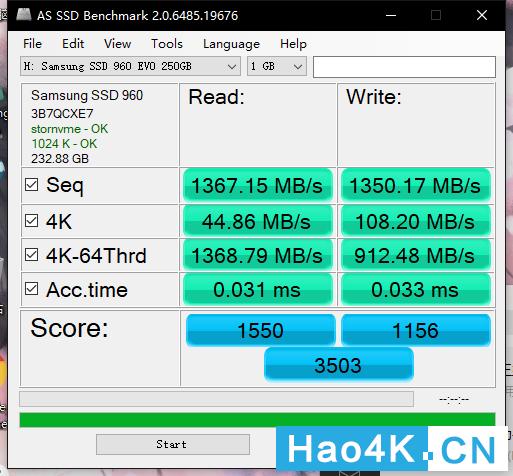Click the green progress bar
The image size is (513, 476).
point(257,420)
